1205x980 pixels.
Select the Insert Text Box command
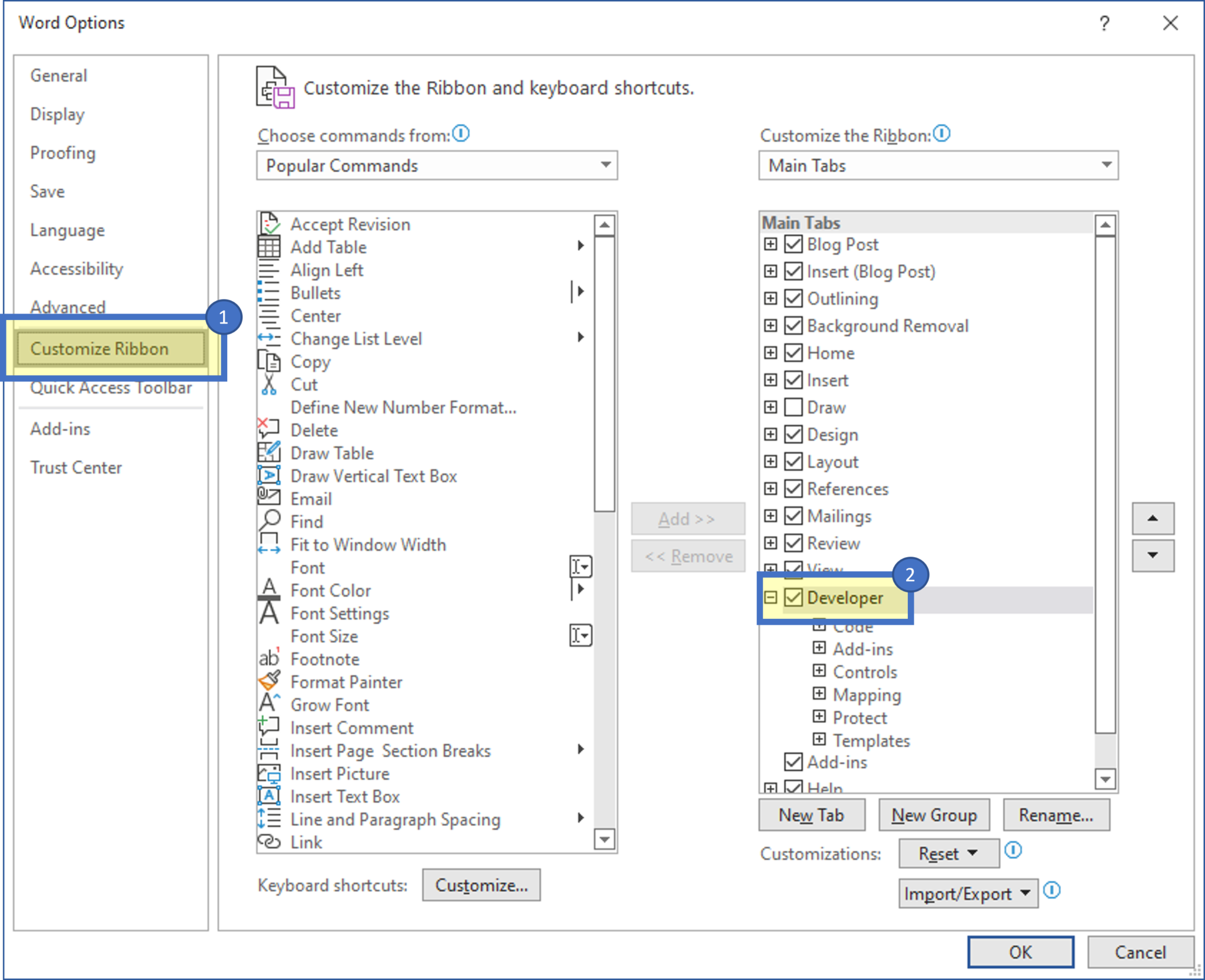[345, 796]
